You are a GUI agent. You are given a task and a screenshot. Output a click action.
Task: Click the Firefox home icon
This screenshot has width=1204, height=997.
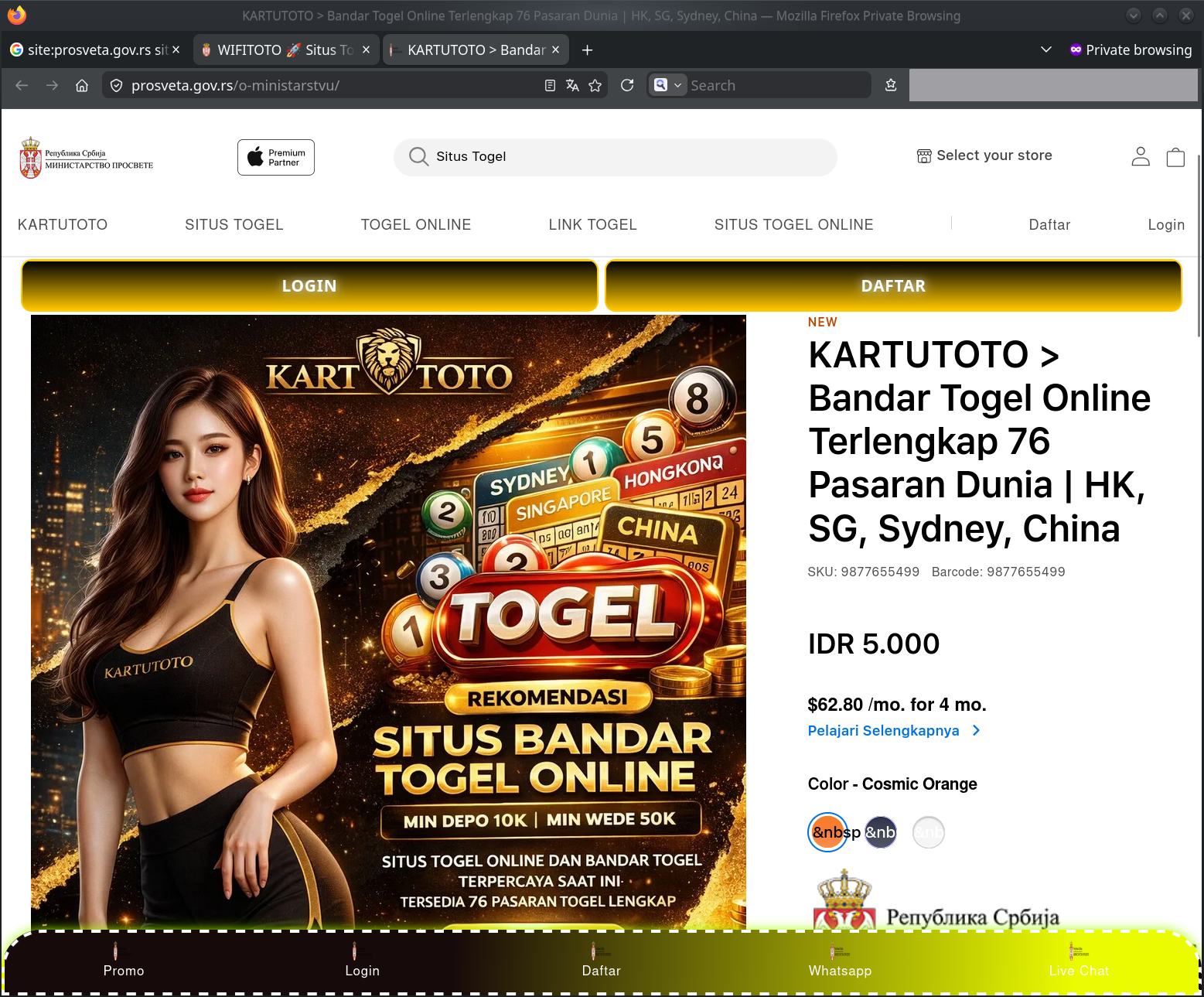pyautogui.click(x=82, y=85)
